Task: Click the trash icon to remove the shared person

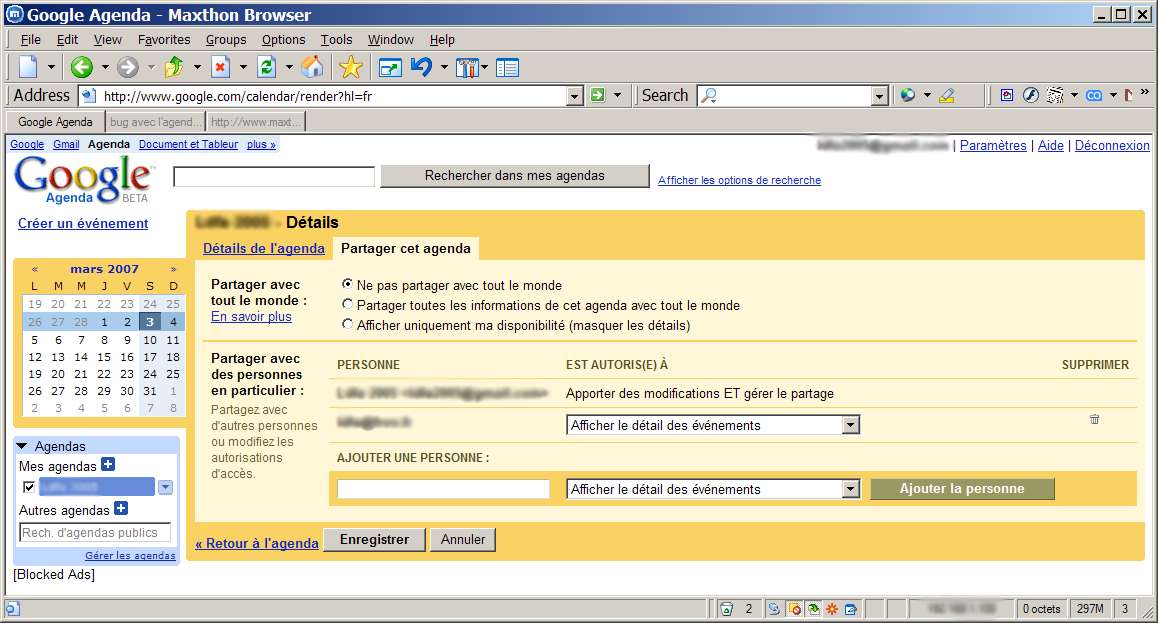Action: coord(1094,419)
